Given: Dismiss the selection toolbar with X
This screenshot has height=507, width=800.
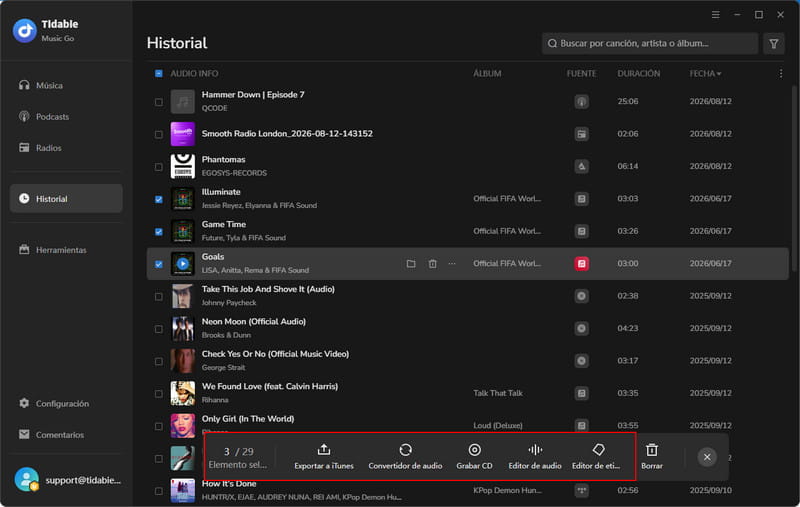Looking at the screenshot, I should (707, 457).
